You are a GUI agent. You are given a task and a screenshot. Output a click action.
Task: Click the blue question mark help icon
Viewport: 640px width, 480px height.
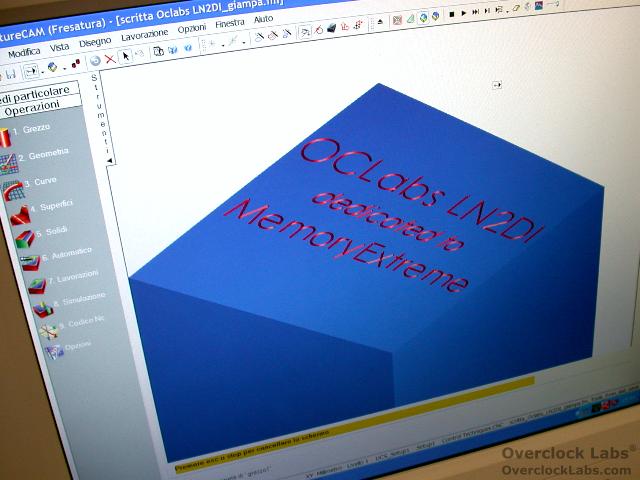188,48
